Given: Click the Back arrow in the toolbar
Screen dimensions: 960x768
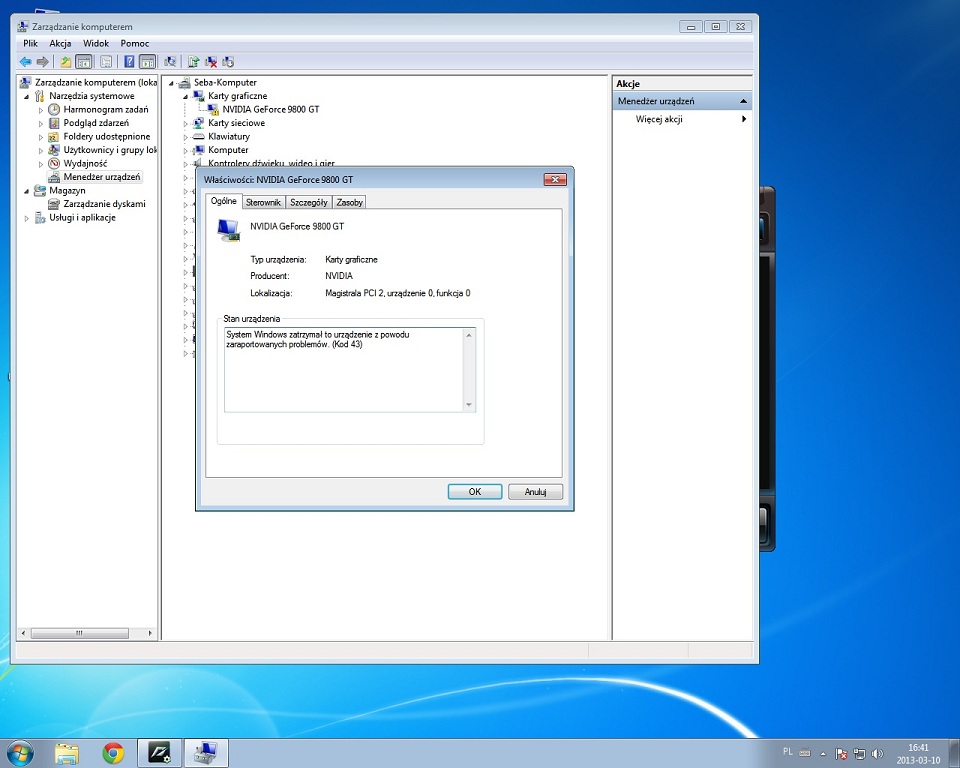Looking at the screenshot, I should tap(25, 61).
